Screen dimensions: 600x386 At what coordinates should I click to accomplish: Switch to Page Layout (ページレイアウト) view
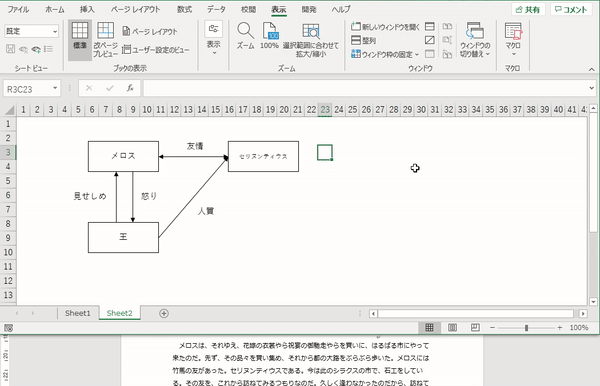pyautogui.click(x=150, y=31)
